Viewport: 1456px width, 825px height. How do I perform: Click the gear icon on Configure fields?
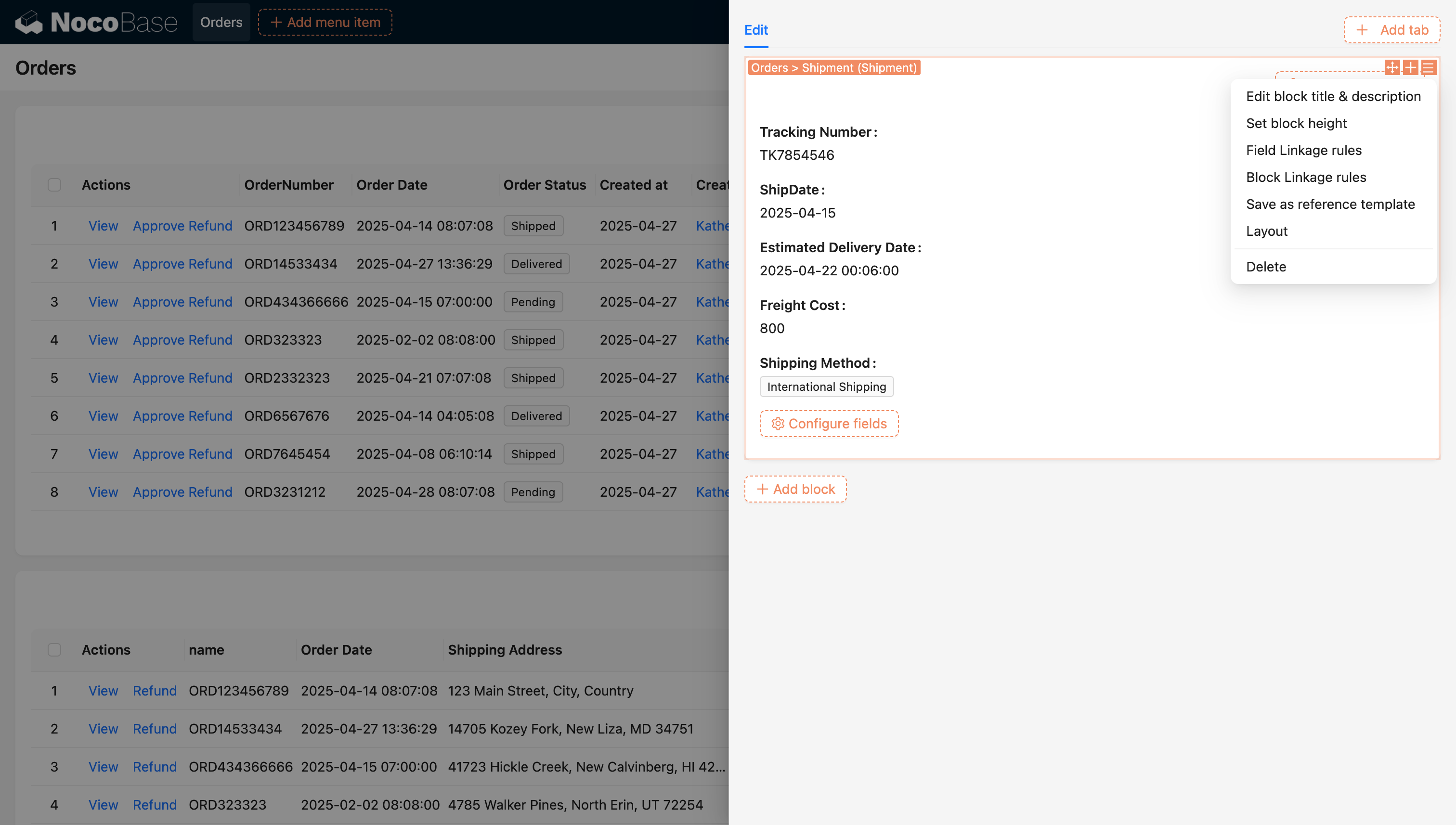point(778,423)
